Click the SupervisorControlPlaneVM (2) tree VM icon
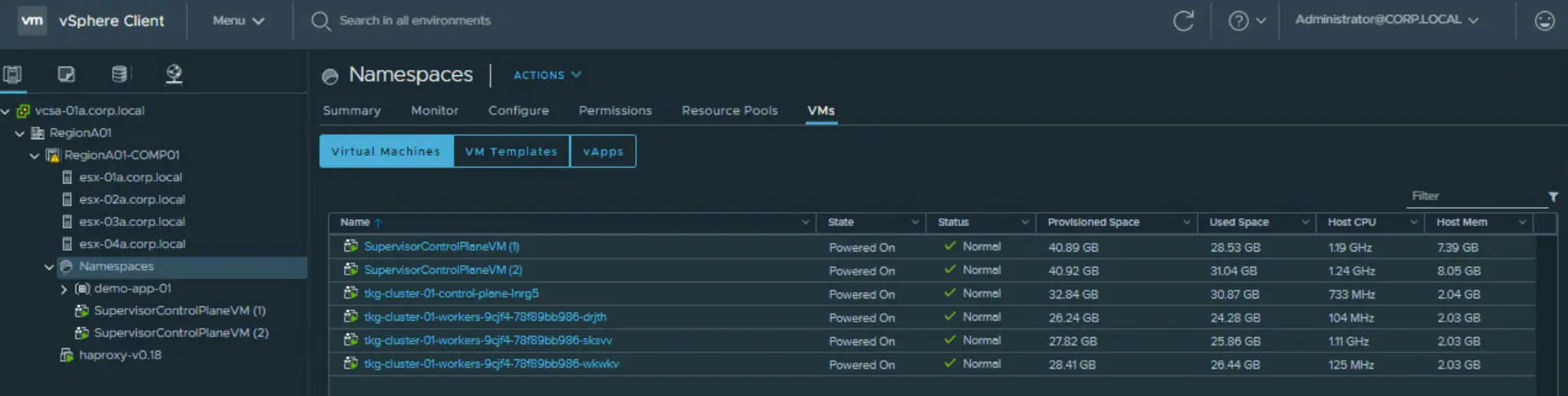1568x396 pixels. [82, 333]
